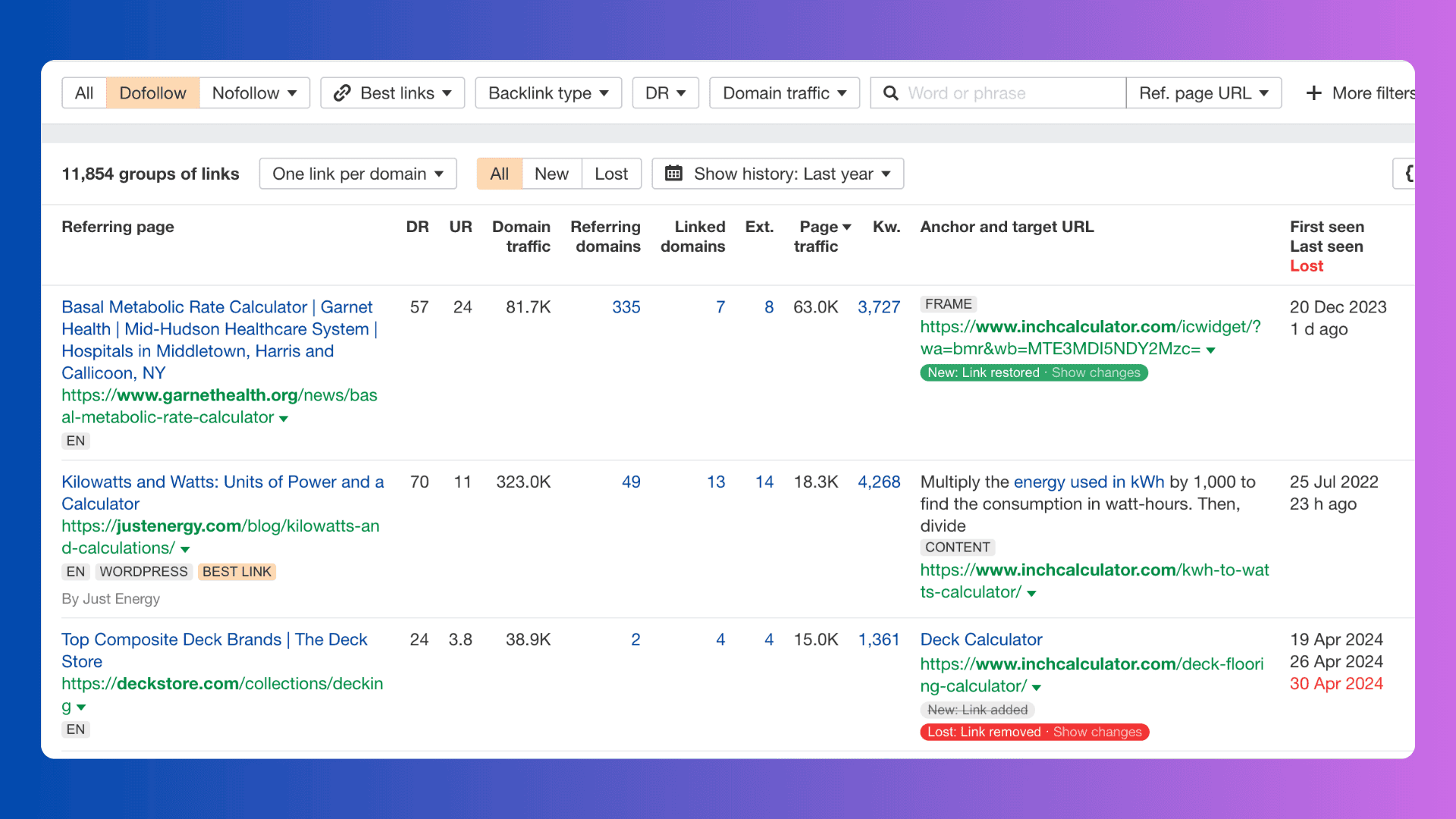Expand garnethealth.org URL dropdown arrow

tap(284, 419)
